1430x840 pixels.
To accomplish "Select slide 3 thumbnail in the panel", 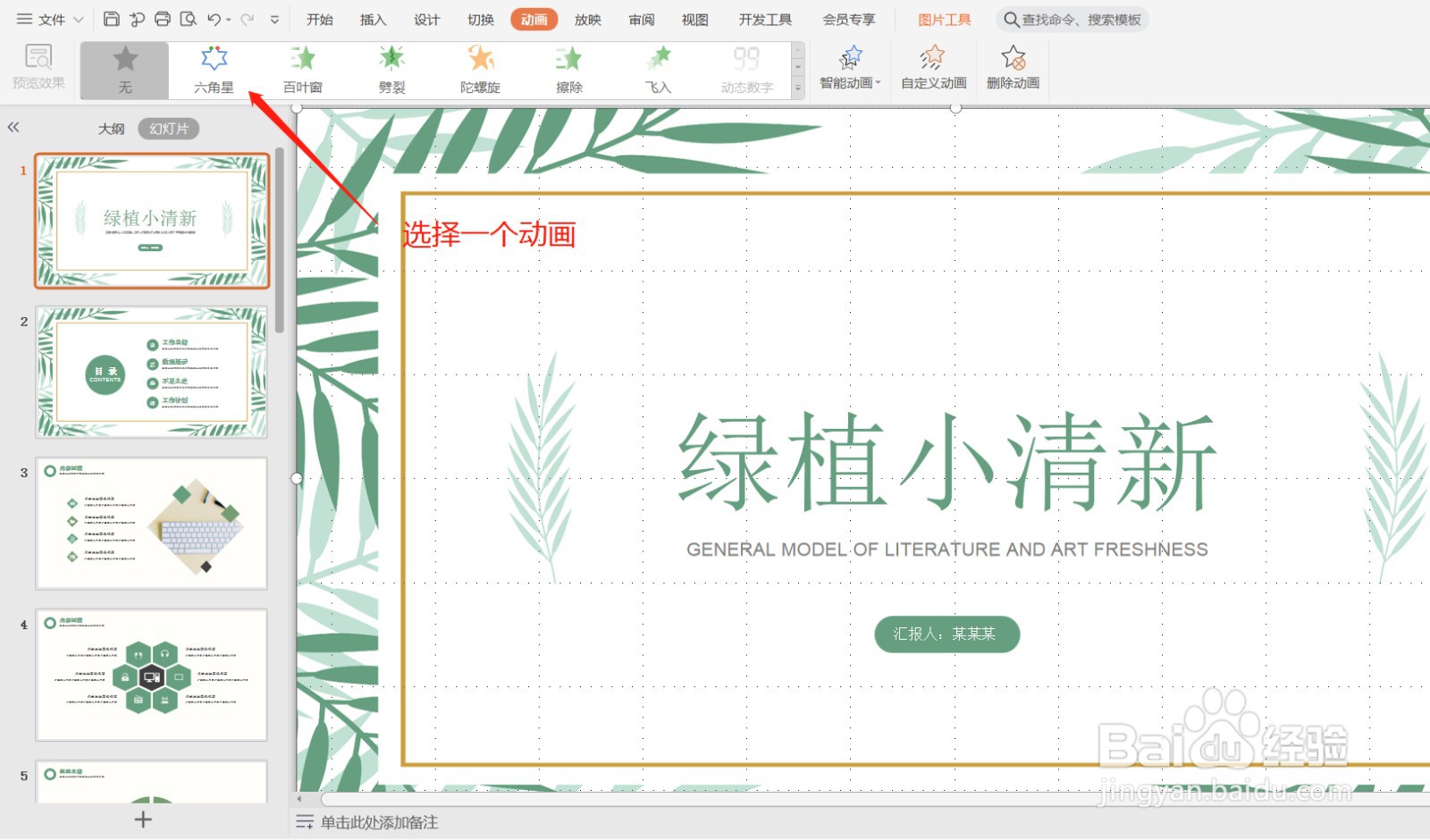I will click(150, 524).
